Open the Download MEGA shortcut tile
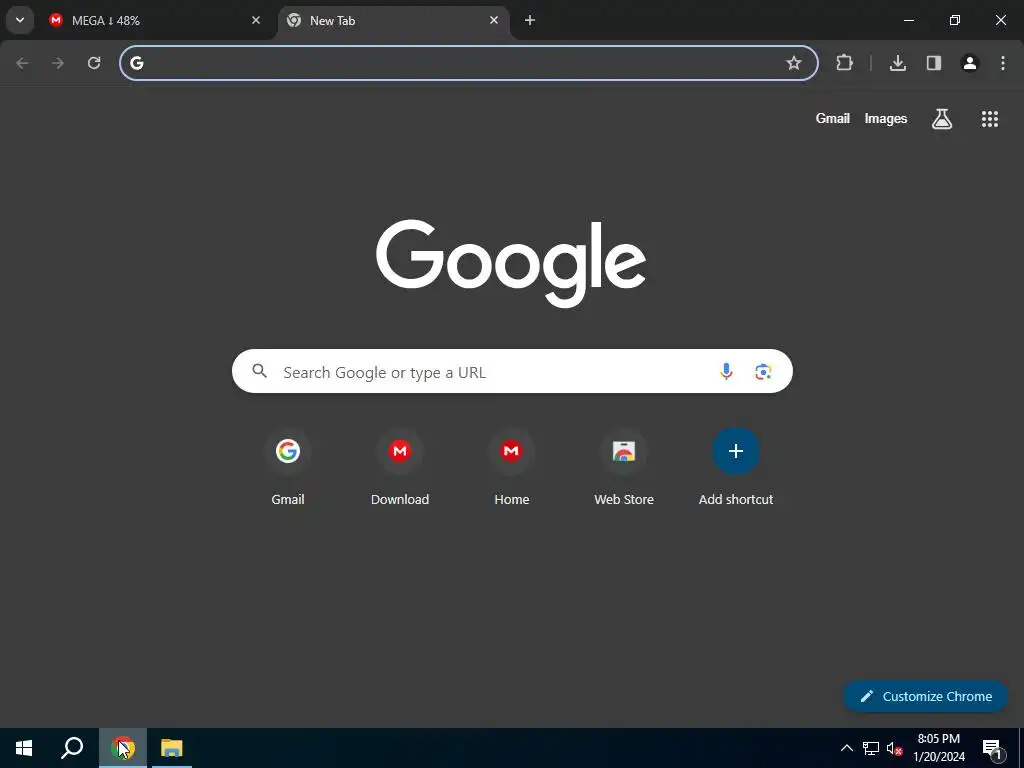The height and width of the screenshot is (768, 1024). pos(400,468)
